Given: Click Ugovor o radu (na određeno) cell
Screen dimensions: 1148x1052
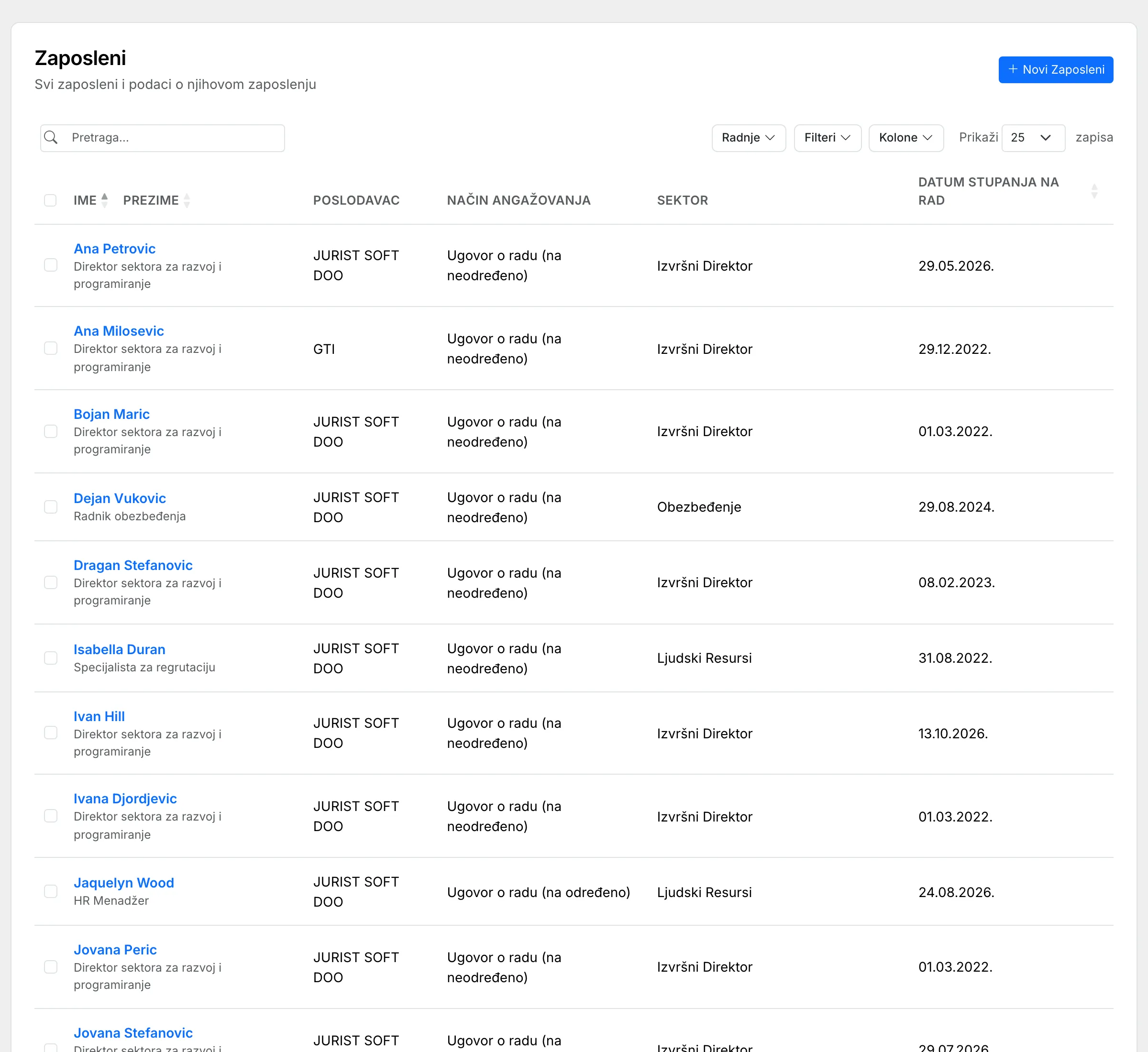Looking at the screenshot, I should coord(538,892).
